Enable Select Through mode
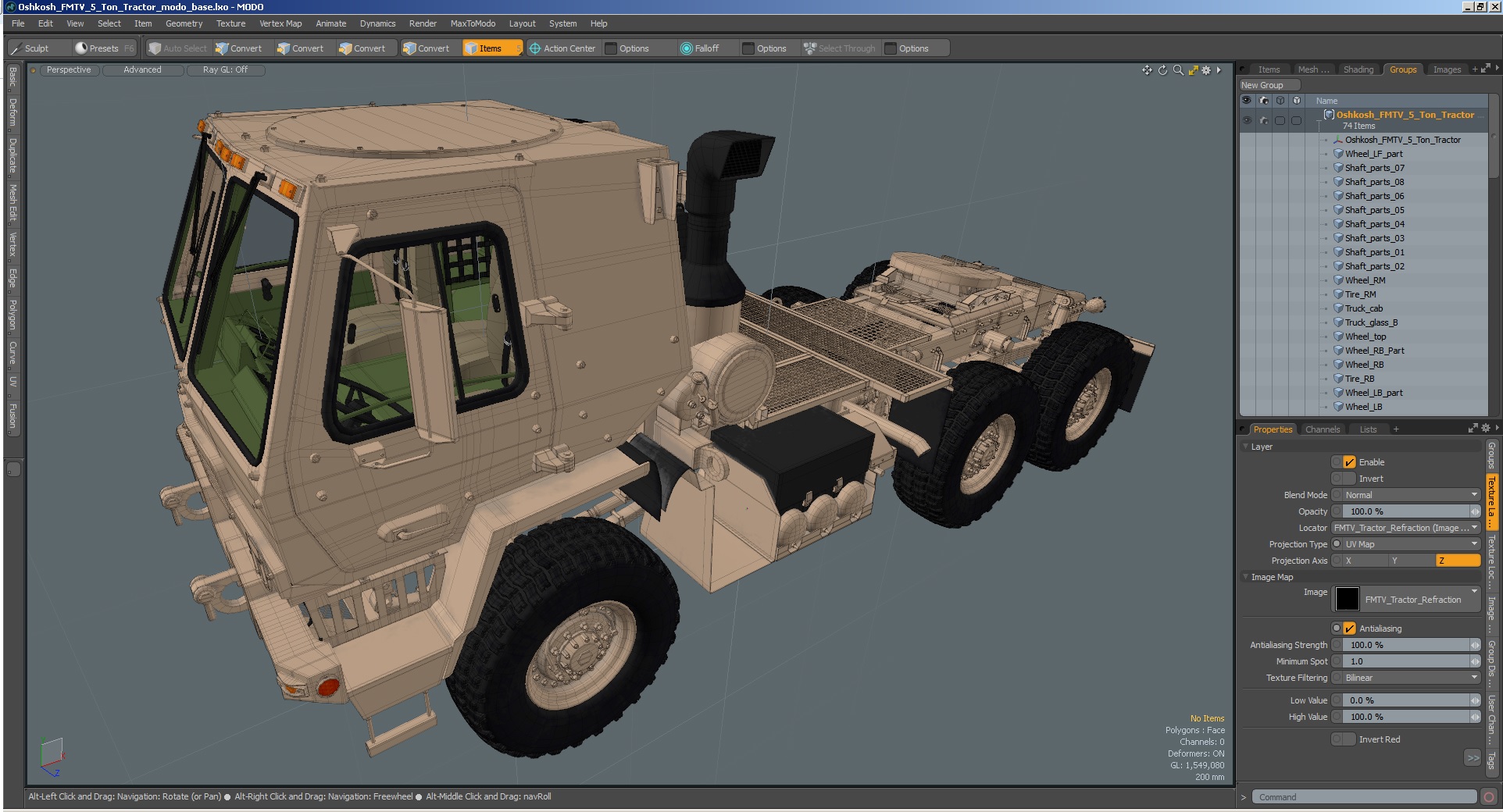Viewport: 1503px width, 812px height. pyautogui.click(x=840, y=48)
